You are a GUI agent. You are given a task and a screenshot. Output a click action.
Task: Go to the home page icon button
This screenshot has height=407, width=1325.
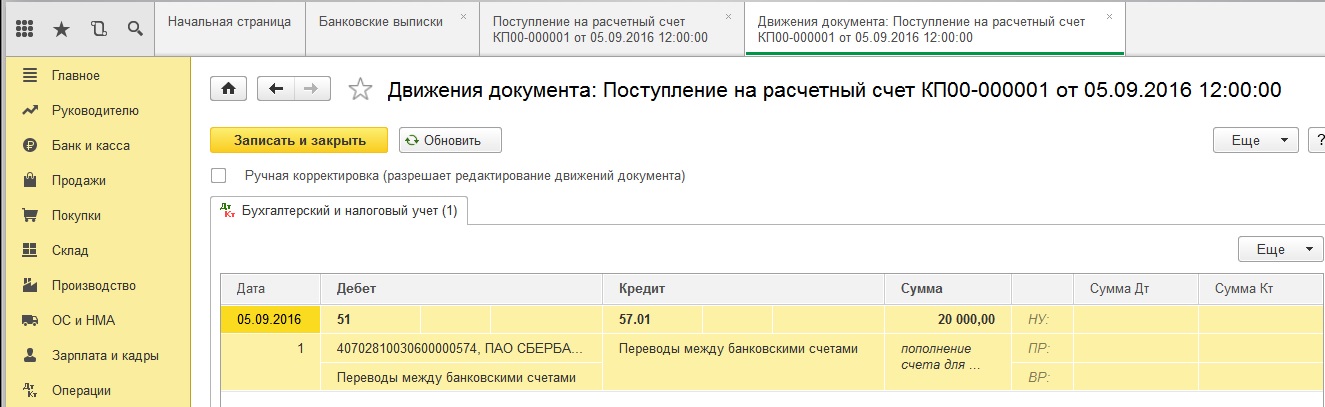click(228, 89)
